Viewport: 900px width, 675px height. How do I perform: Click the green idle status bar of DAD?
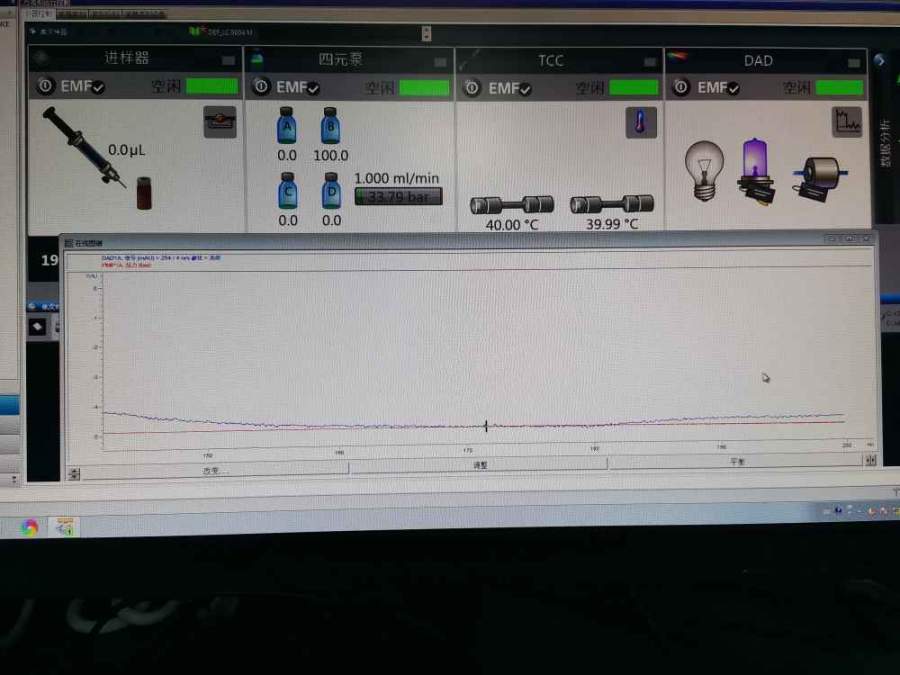839,87
